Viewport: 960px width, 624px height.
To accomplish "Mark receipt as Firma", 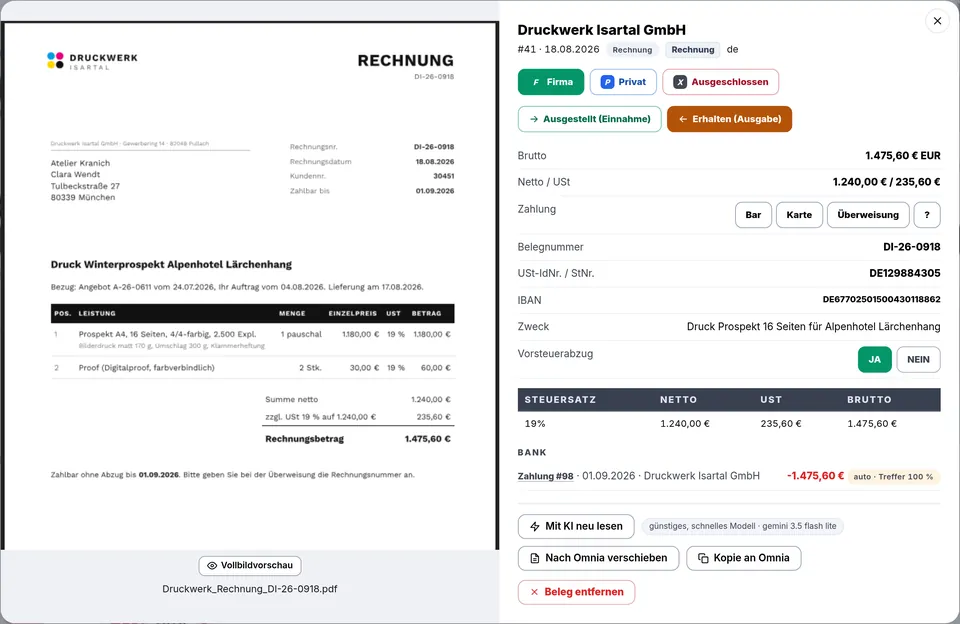I will pyautogui.click(x=551, y=82).
